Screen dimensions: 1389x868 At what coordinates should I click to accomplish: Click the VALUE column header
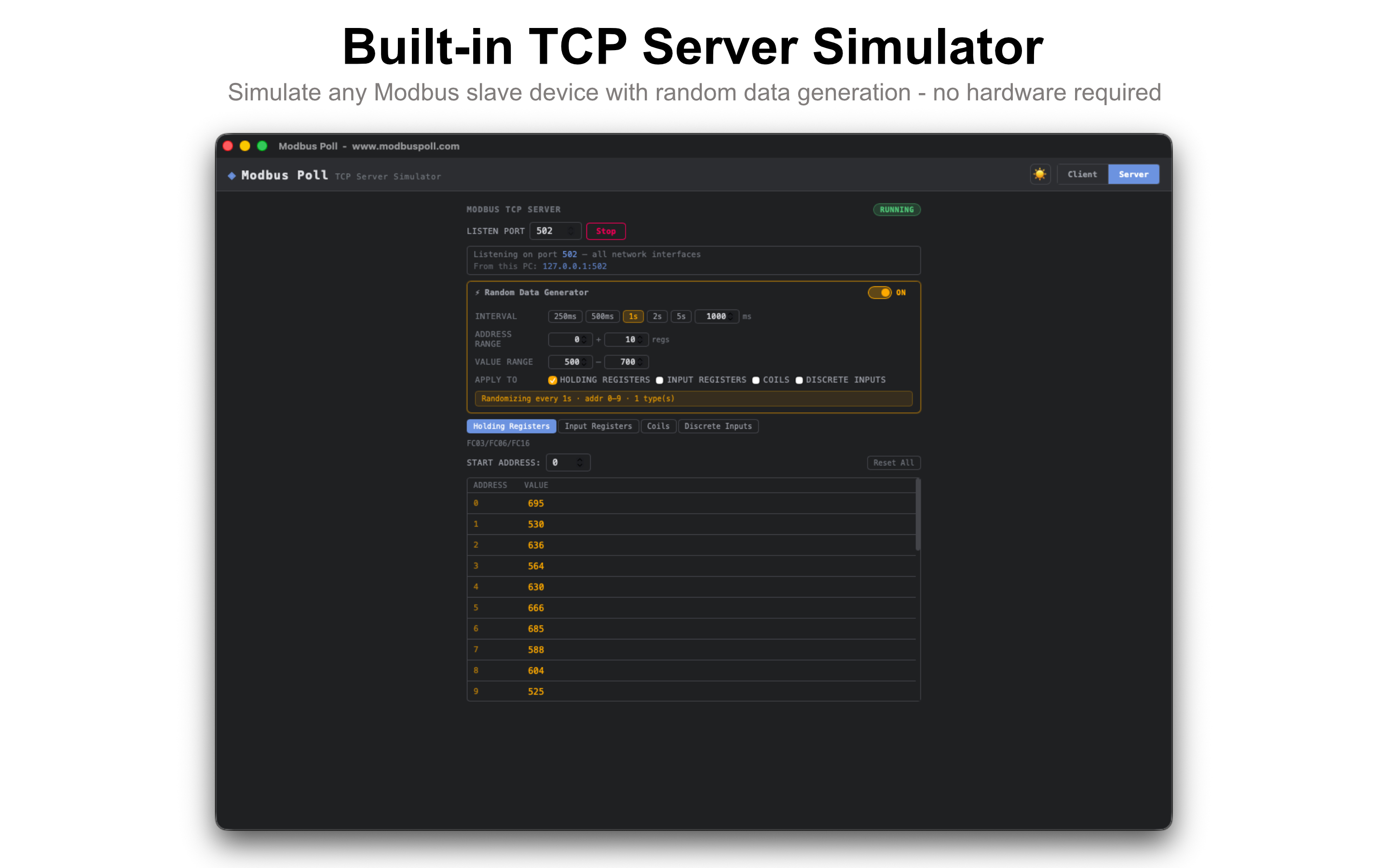[x=535, y=486]
